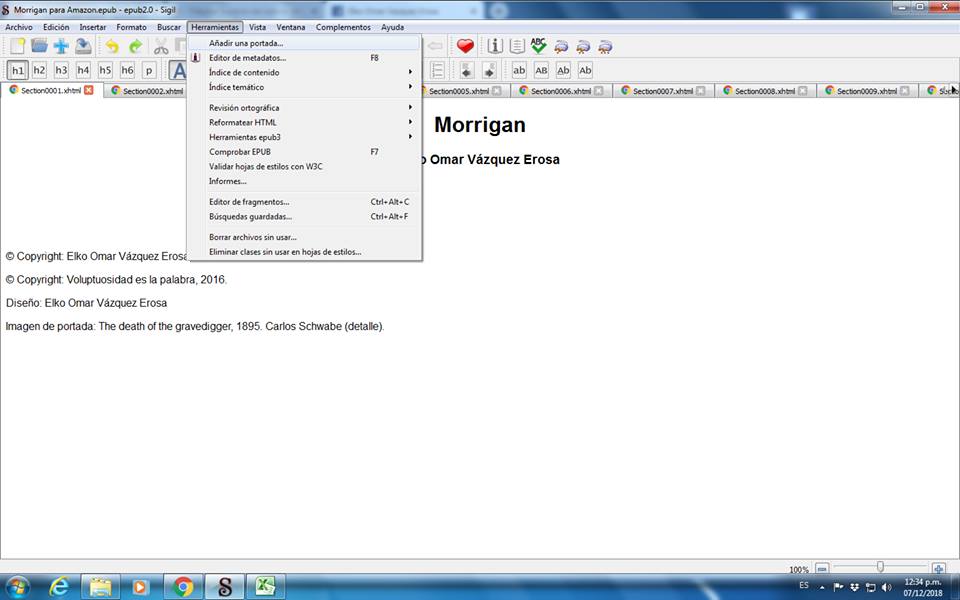
Task: Open the Complementos menu
Action: [343, 27]
